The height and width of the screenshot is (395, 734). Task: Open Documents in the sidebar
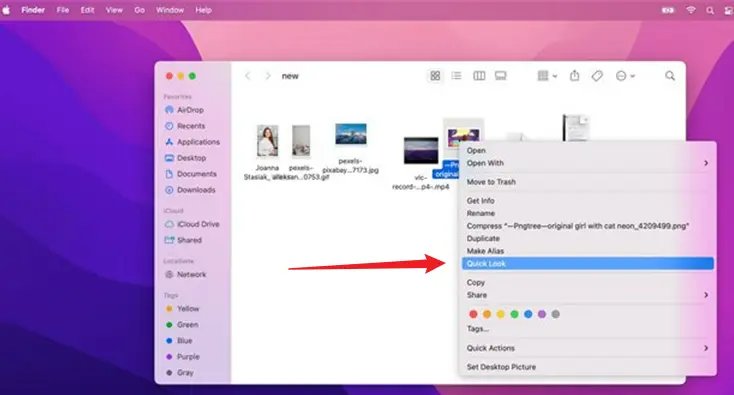191,174
